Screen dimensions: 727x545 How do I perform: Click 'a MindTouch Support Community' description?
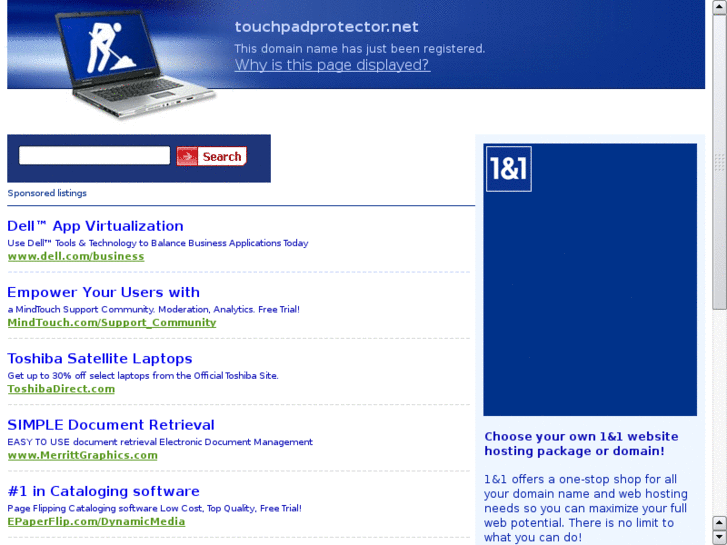[x=153, y=309]
